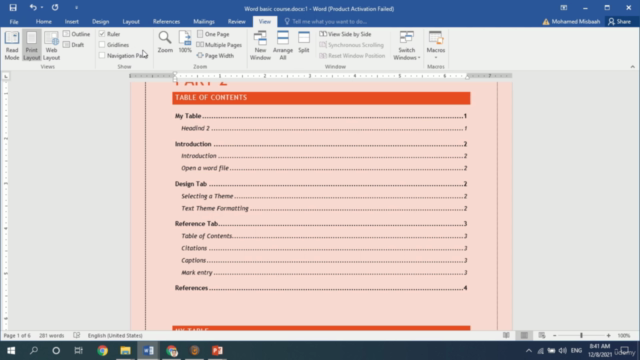Follow the 'Reference Tab' contents entry
This screenshot has height=360, width=640.
(321, 224)
